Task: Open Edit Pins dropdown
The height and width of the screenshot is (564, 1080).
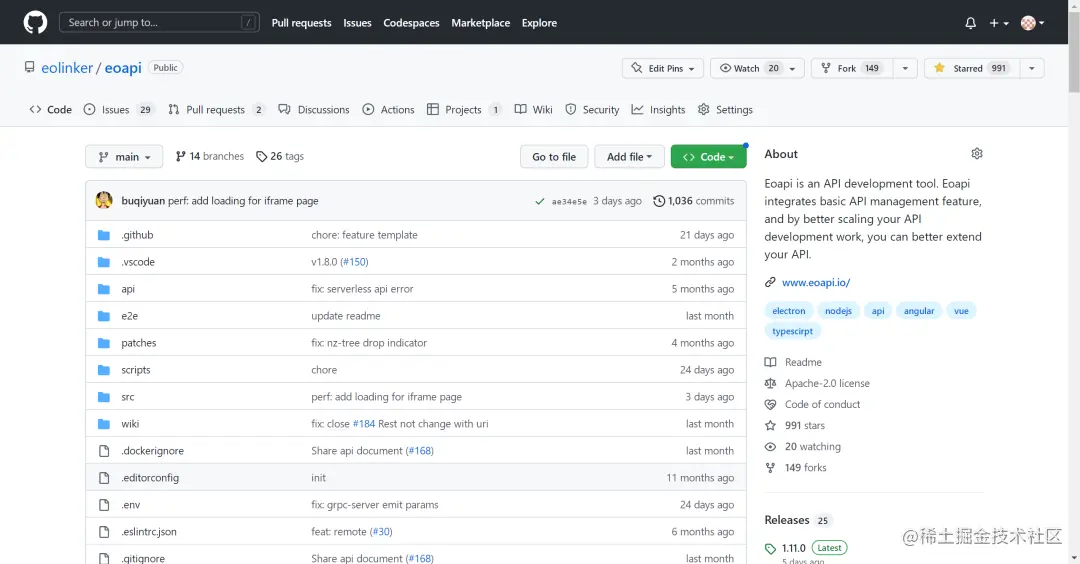Action: point(663,68)
